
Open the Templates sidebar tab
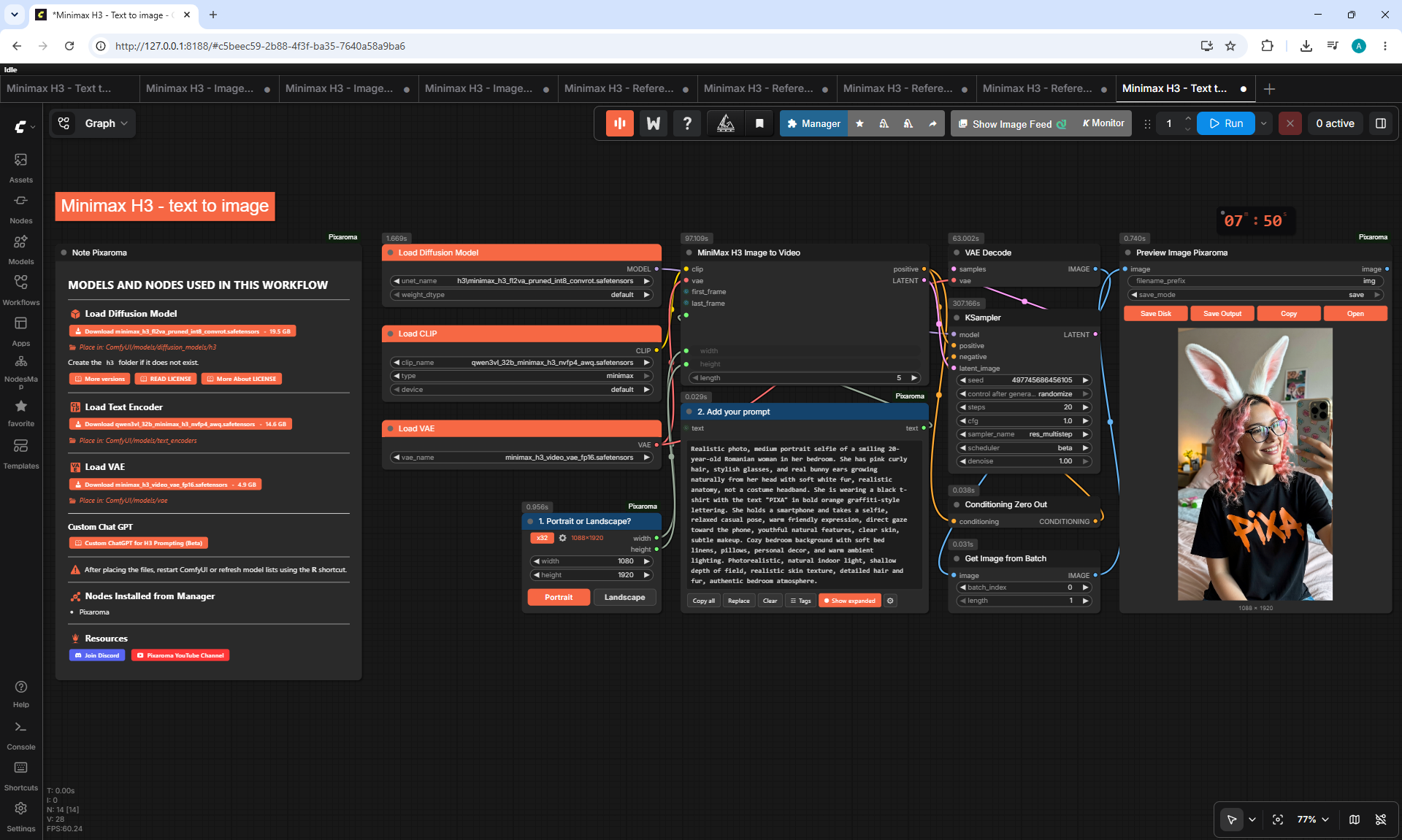(20, 452)
